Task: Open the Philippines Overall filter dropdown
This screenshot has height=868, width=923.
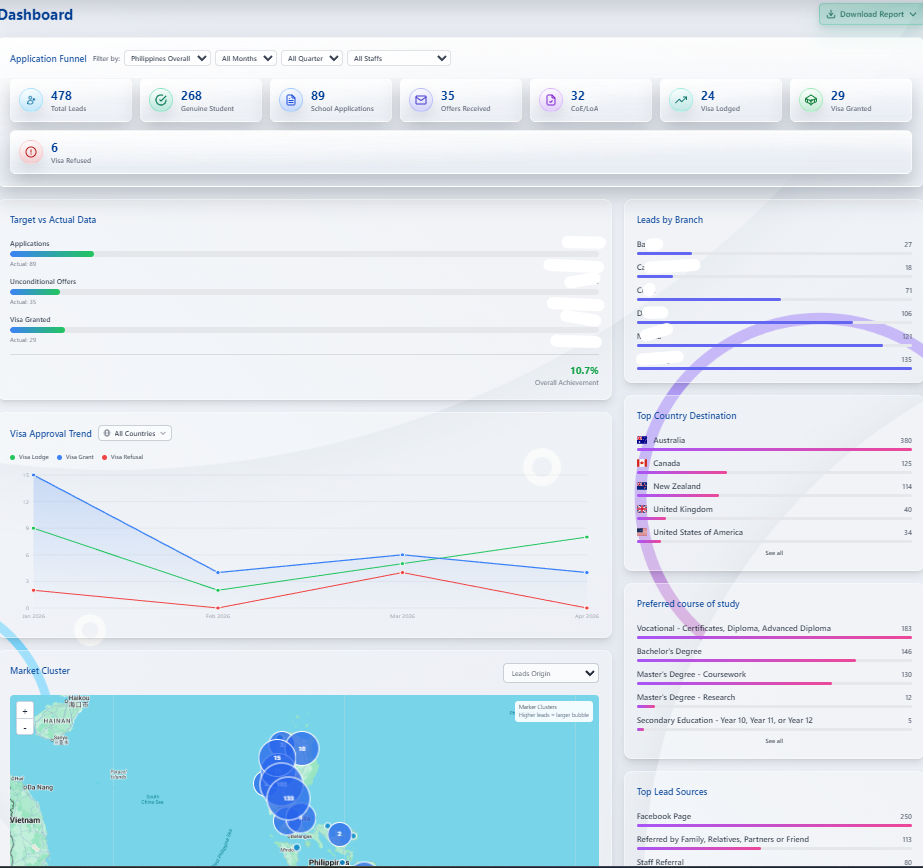Action: coord(167,59)
